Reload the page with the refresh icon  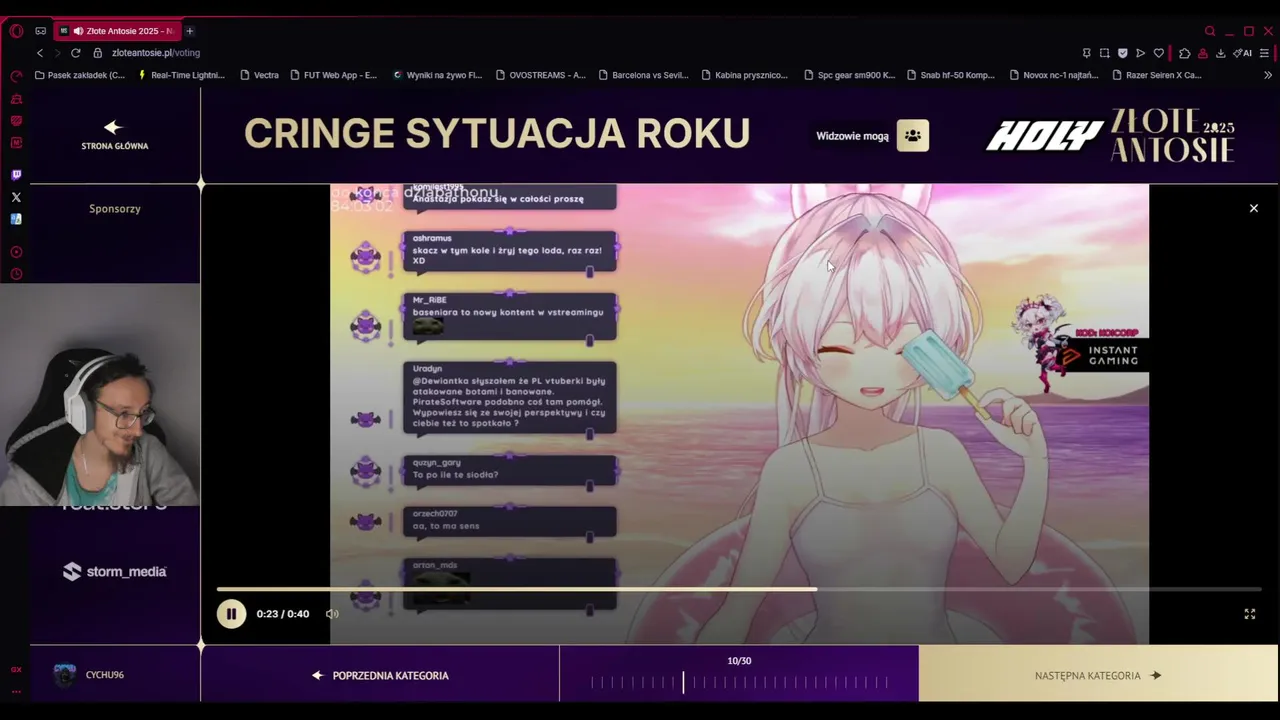pyautogui.click(x=75, y=53)
